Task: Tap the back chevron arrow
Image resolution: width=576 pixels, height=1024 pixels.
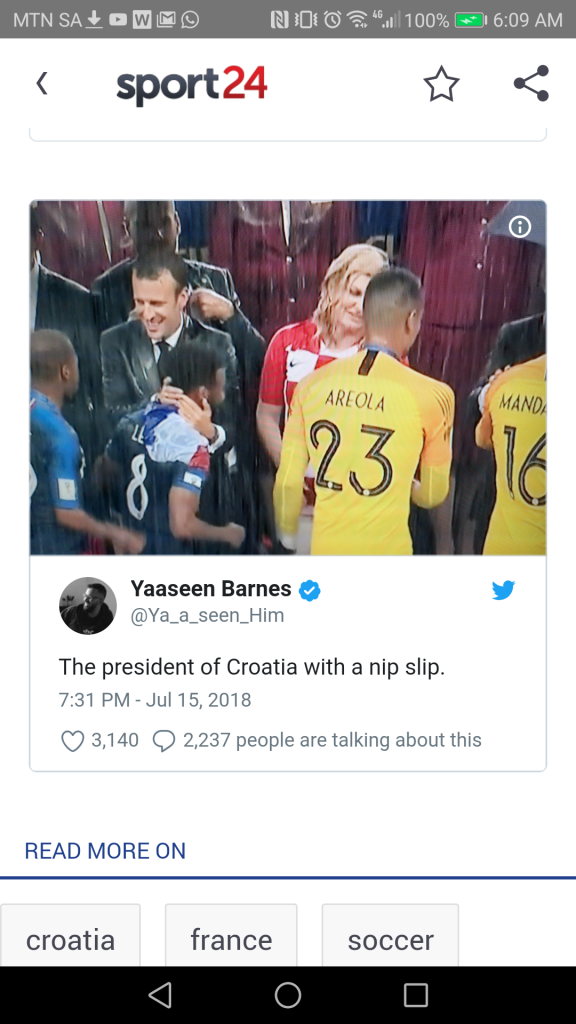Action: pyautogui.click(x=42, y=84)
